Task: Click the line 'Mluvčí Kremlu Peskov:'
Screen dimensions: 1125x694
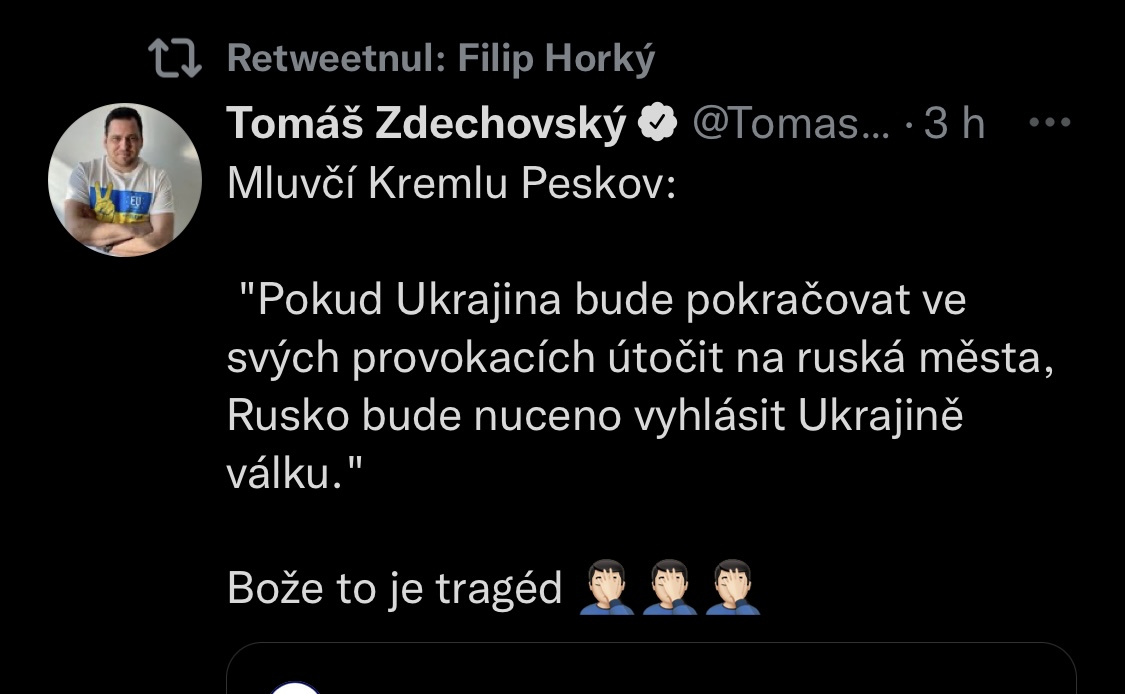Action: [451, 184]
